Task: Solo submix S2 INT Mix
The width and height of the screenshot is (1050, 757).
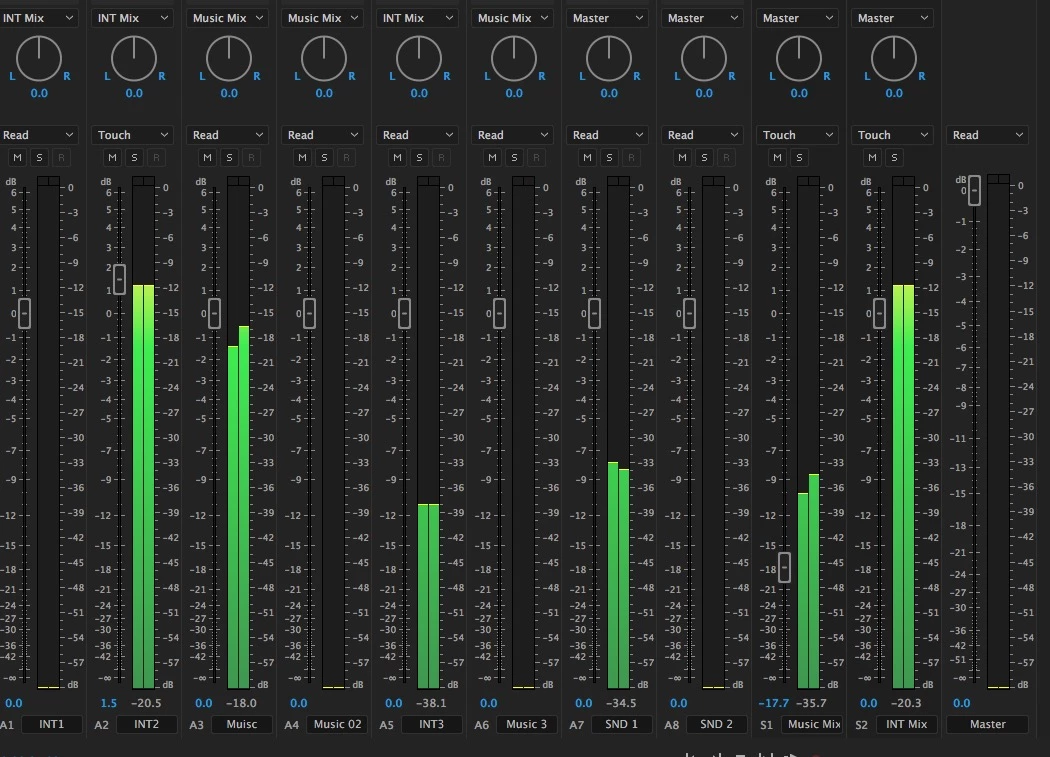Action: 895,157
